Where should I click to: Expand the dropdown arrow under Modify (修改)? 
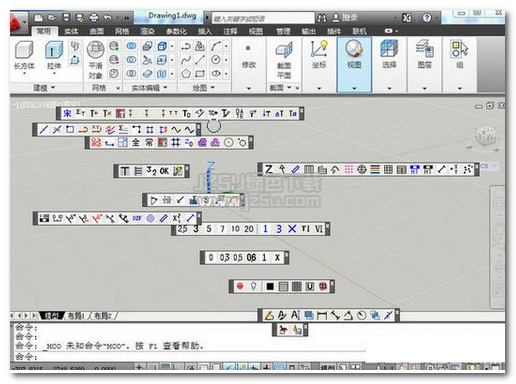coord(249,88)
